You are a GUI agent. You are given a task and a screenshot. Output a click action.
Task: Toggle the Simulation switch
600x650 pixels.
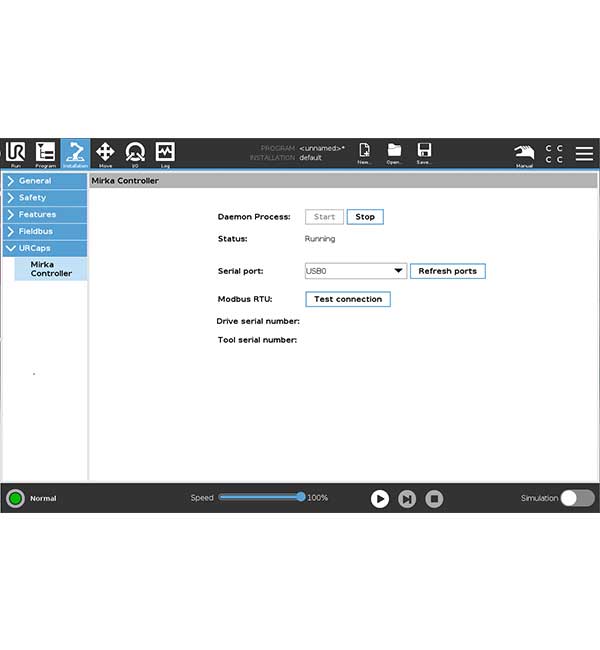[x=577, y=498]
